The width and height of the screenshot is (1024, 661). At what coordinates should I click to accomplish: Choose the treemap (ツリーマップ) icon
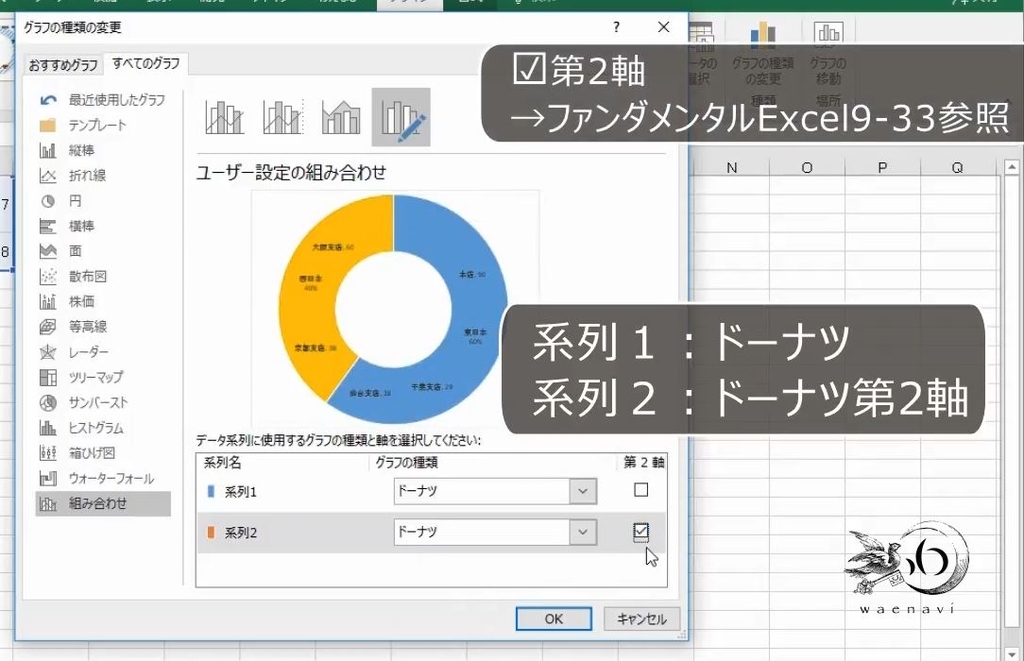[48, 378]
